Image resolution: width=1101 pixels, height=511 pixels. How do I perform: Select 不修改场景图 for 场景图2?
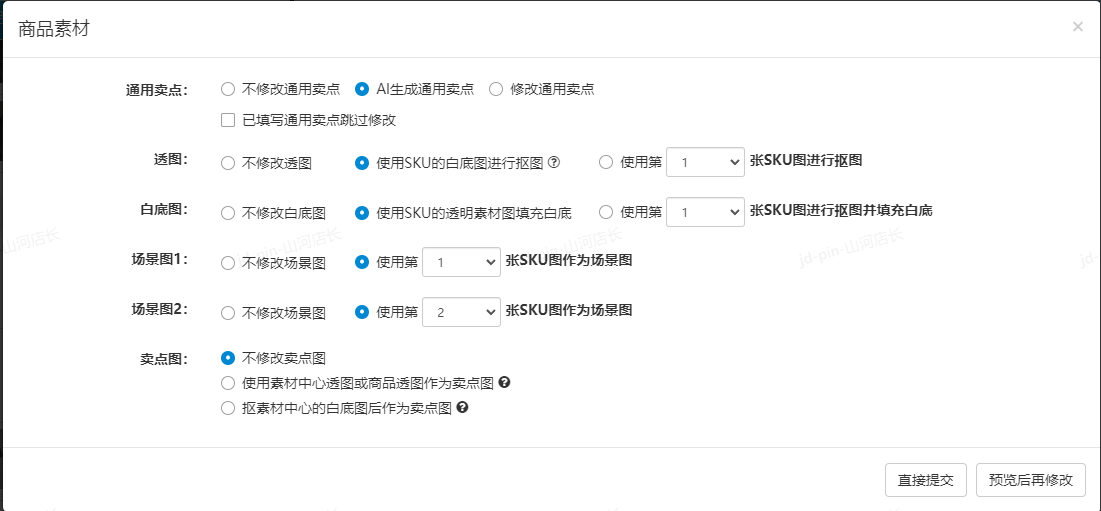(228, 313)
